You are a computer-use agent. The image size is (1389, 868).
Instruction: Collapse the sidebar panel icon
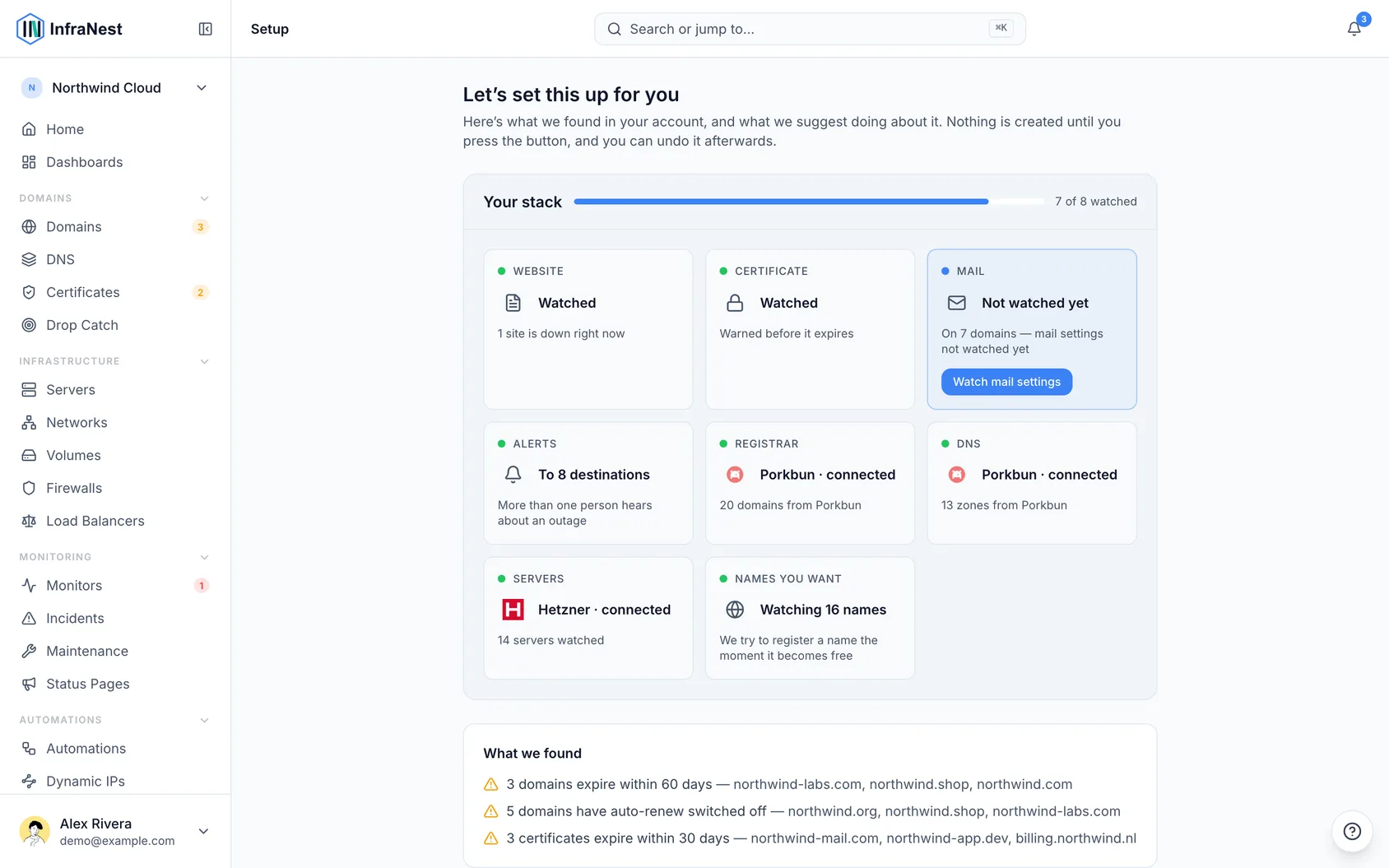click(x=206, y=29)
